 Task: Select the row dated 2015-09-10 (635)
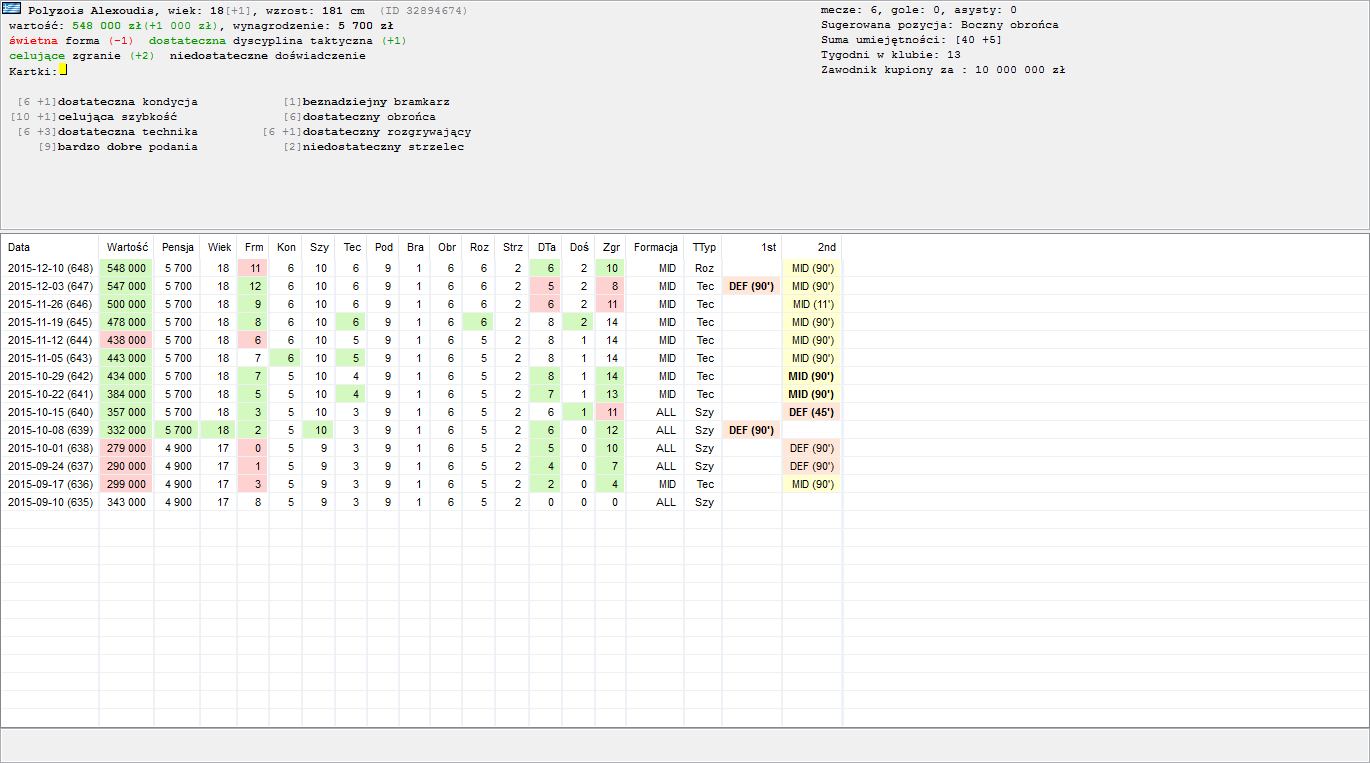pos(50,502)
